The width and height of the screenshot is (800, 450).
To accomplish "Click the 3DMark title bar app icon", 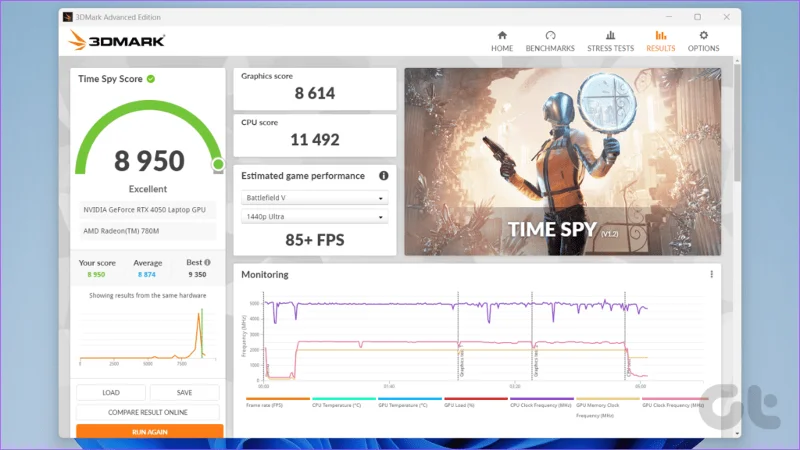I will click(67, 17).
